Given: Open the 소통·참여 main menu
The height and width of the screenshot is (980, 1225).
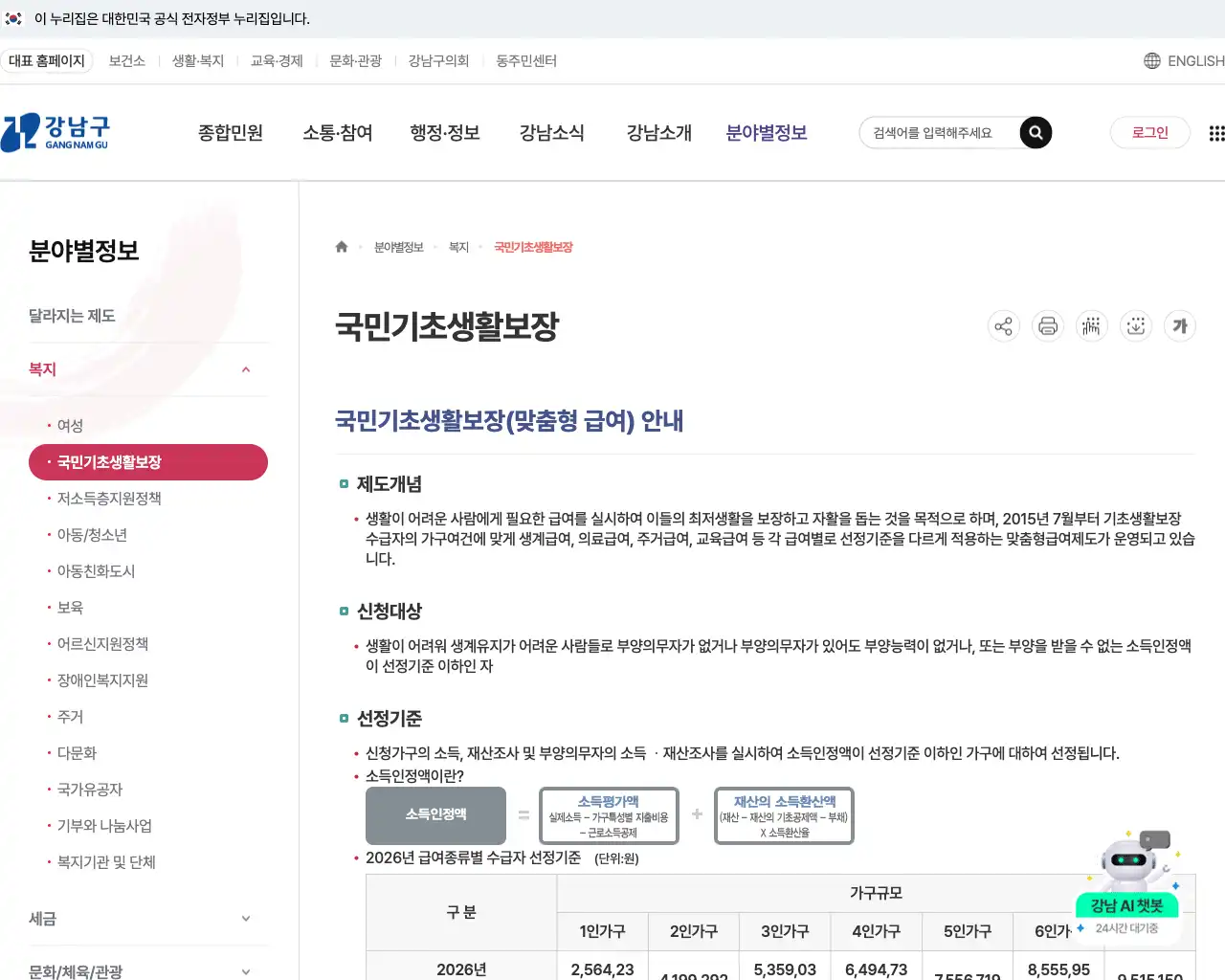Looking at the screenshot, I should tap(338, 133).
